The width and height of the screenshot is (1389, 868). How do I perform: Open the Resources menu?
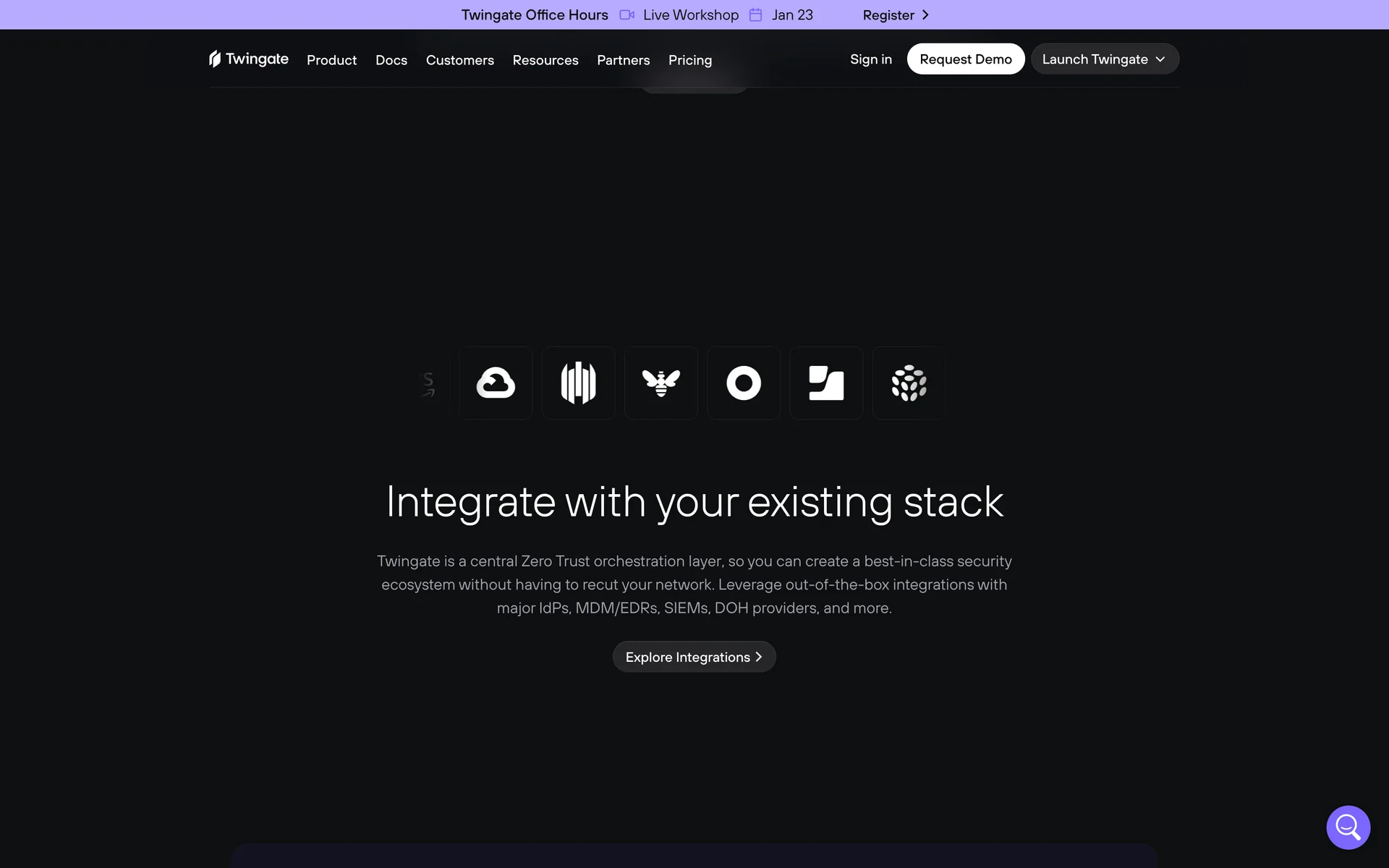point(545,60)
